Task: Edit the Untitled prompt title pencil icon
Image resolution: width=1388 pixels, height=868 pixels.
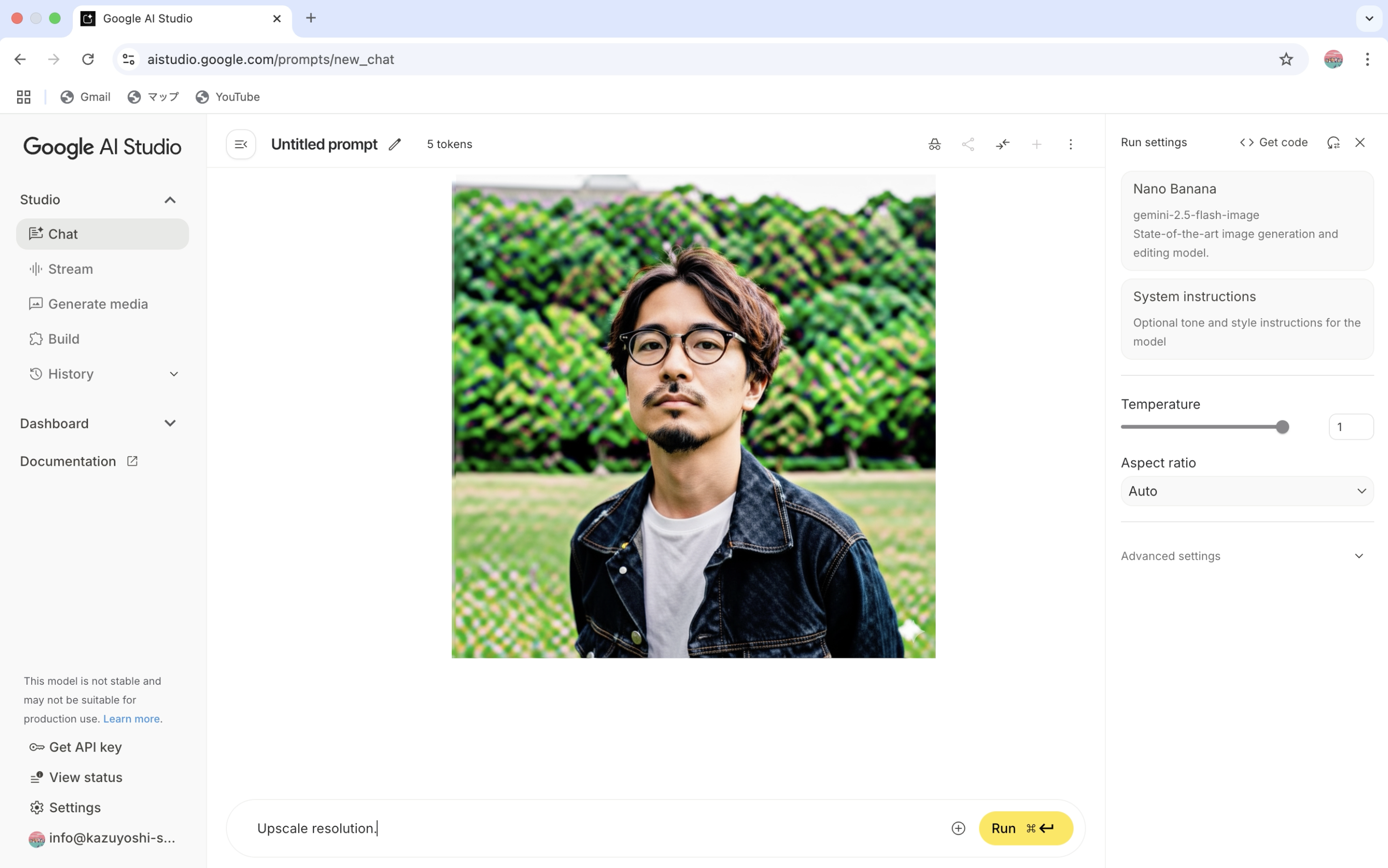Action: (x=395, y=144)
